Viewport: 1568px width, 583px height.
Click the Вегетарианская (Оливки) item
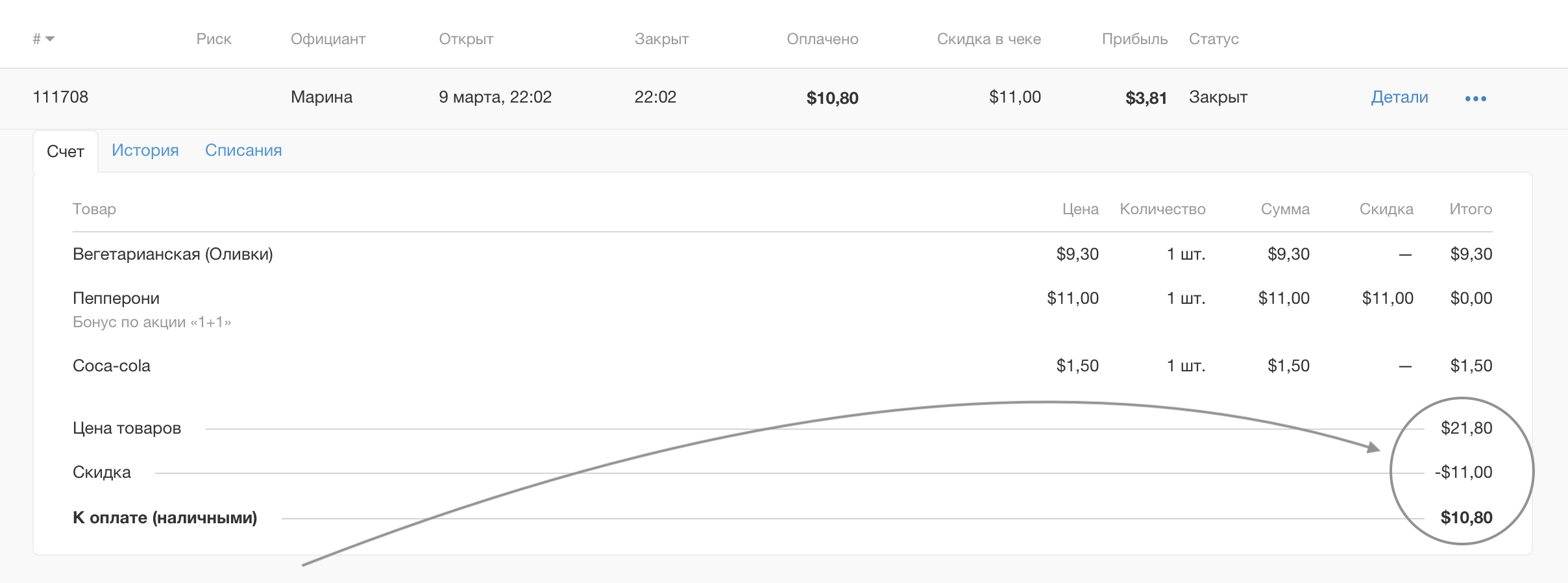173,254
